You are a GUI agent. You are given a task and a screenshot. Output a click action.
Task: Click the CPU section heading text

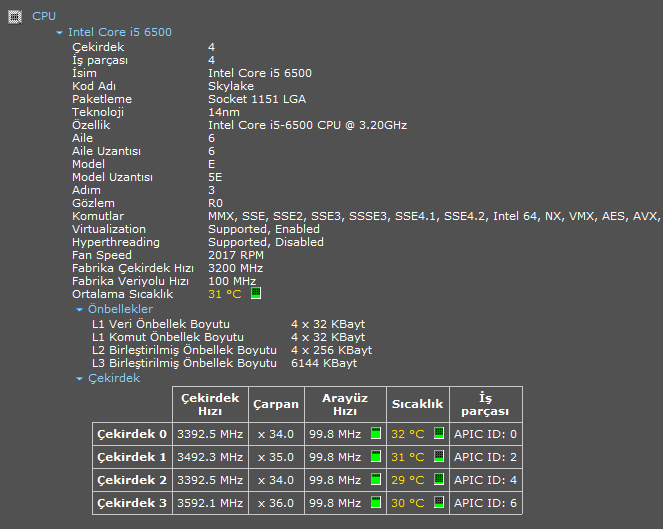click(44, 16)
